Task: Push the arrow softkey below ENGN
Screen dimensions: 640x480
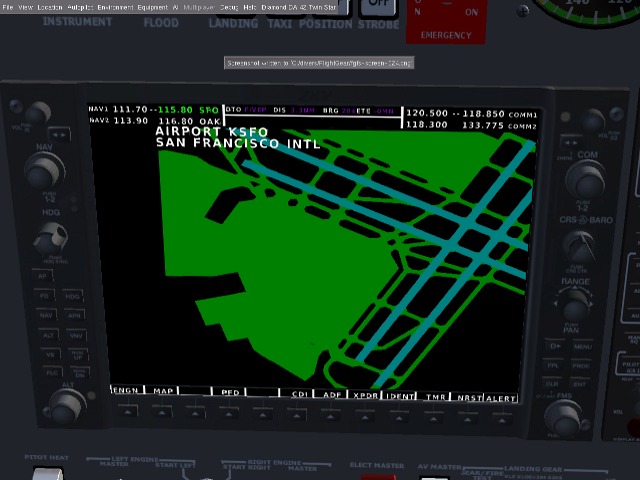Action: [x=128, y=411]
